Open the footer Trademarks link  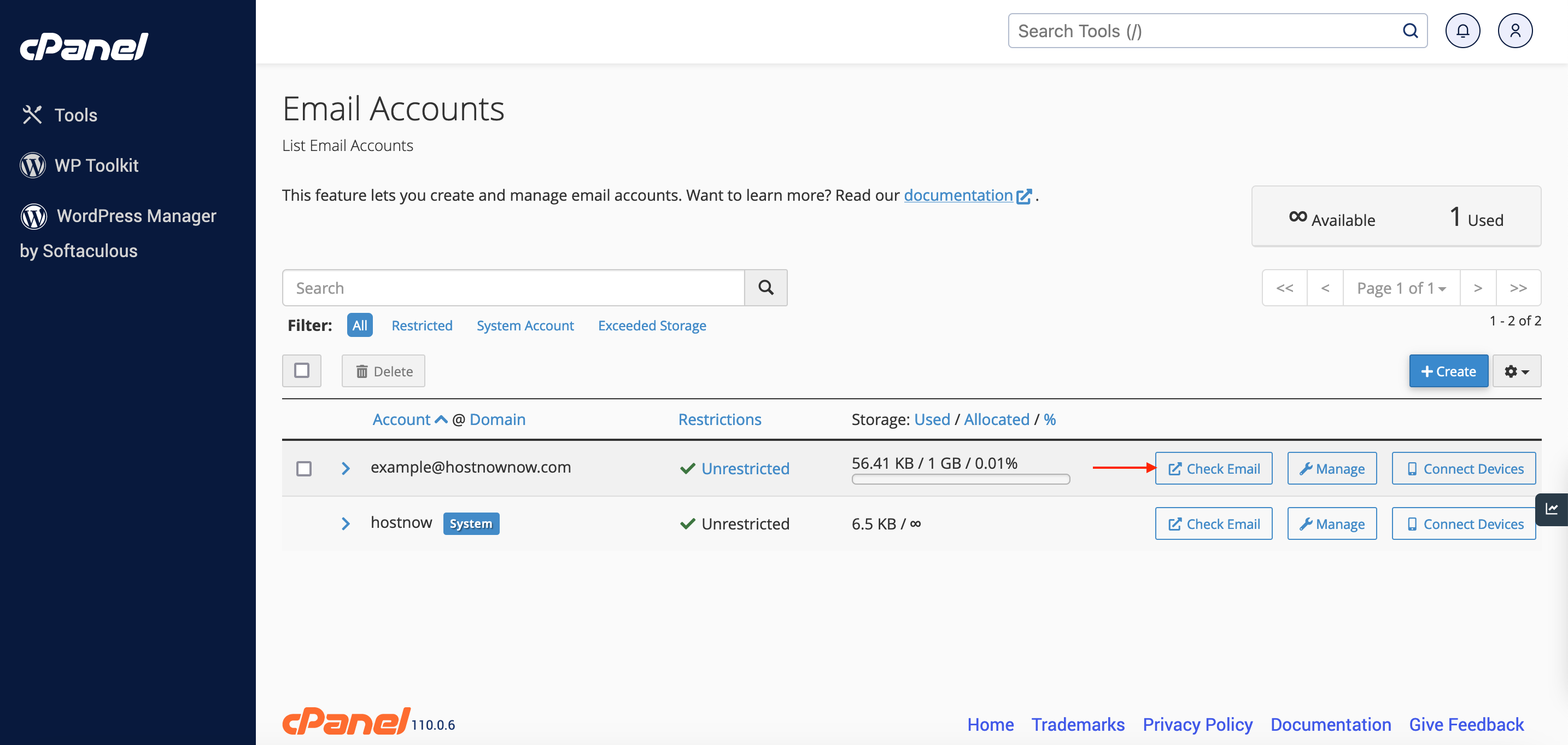(1078, 724)
